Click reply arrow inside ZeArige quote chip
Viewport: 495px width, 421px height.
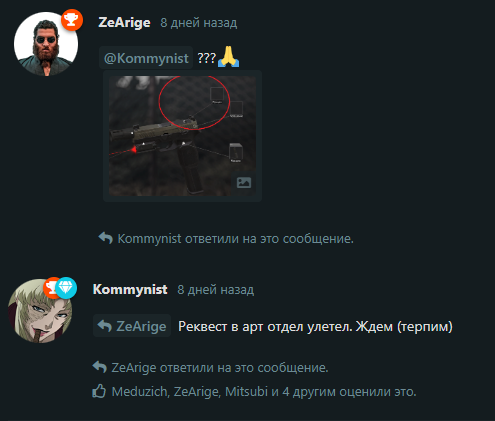click(105, 326)
